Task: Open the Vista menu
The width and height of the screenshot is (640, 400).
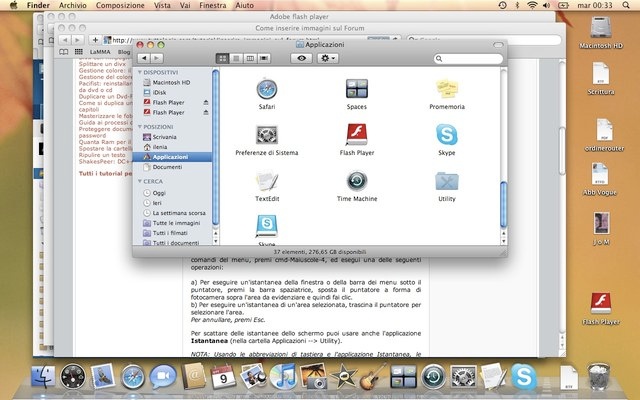Action: 162,5
